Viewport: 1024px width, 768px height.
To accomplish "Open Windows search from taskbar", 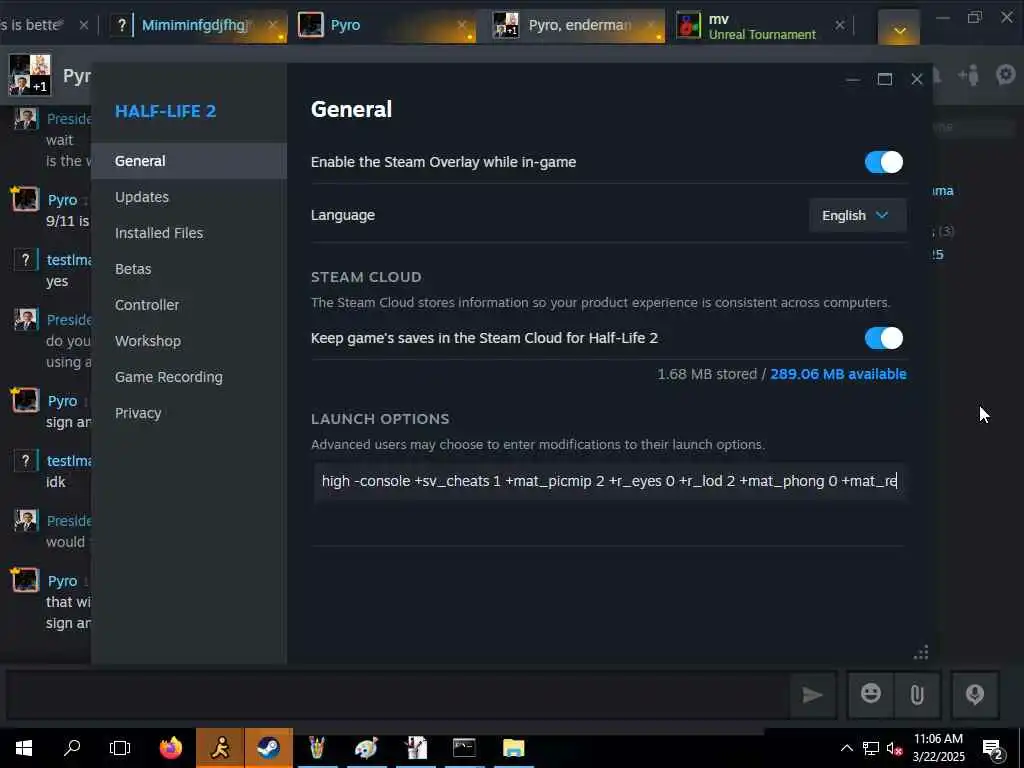I will 72,748.
